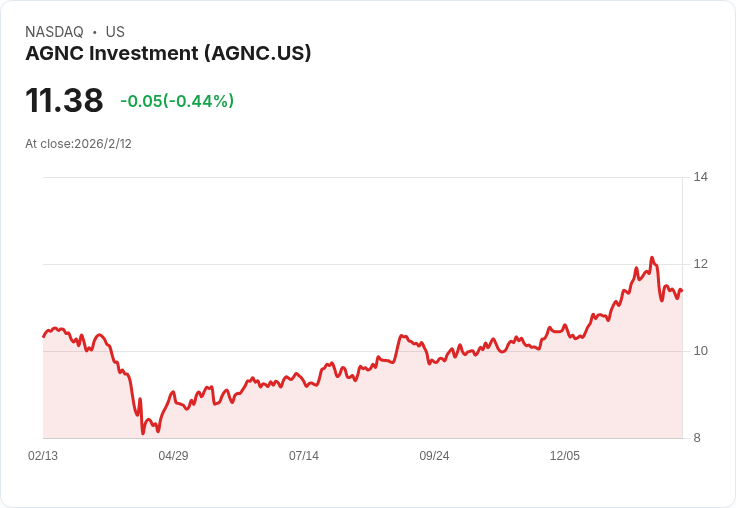
Task: Click the current price 11.38
Action: point(64,101)
